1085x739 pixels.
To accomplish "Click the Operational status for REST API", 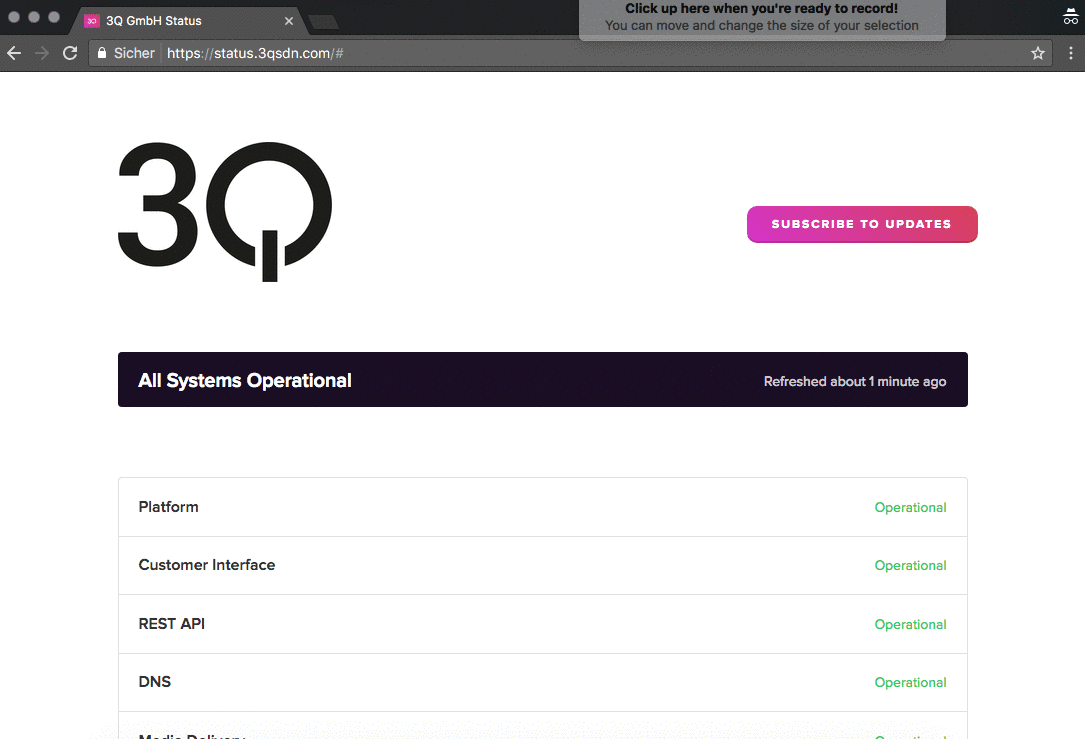I will pyautogui.click(x=910, y=624).
